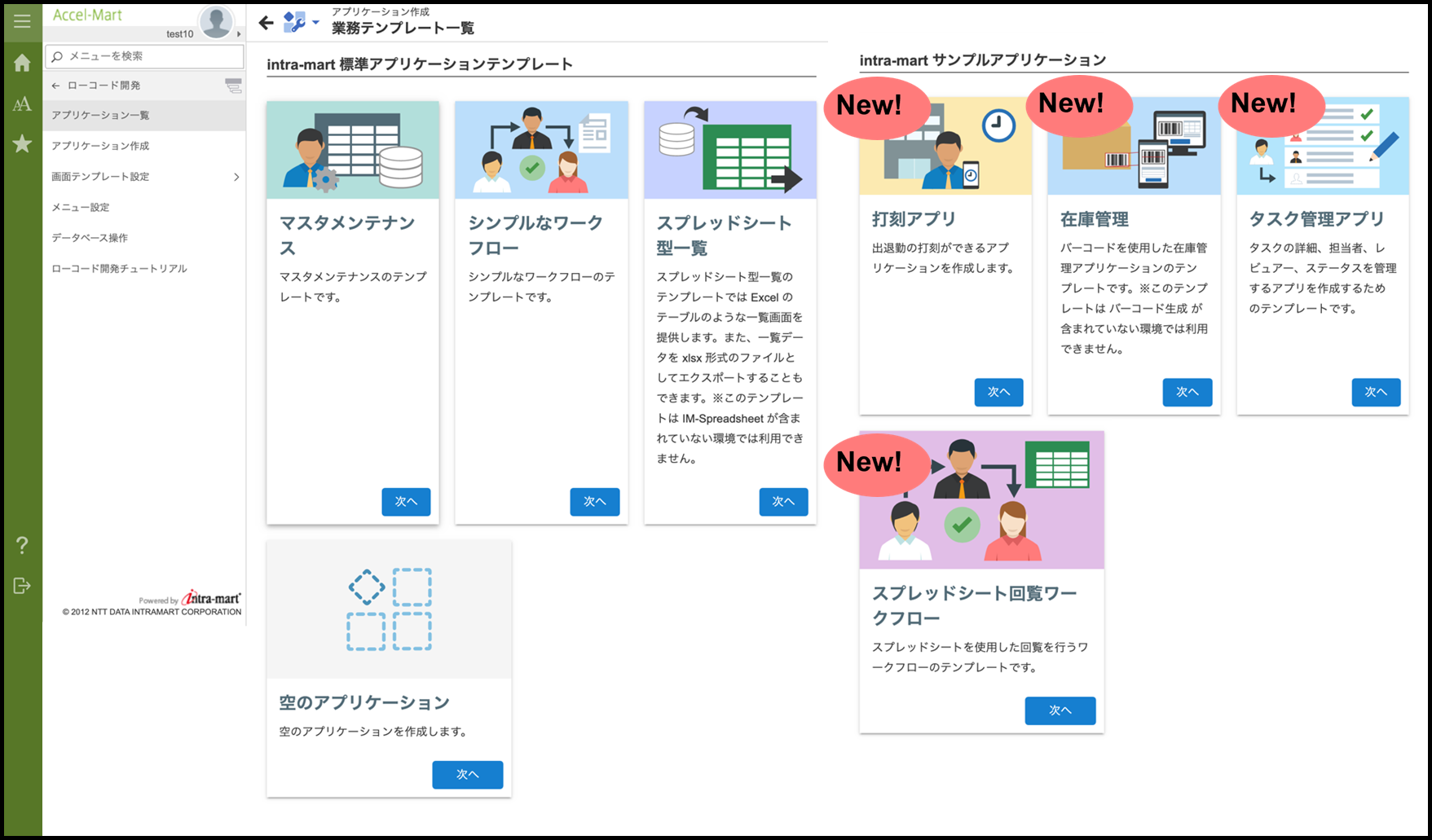
Task: Click the menu tree icon beside ローコード開発
Action: point(233,86)
